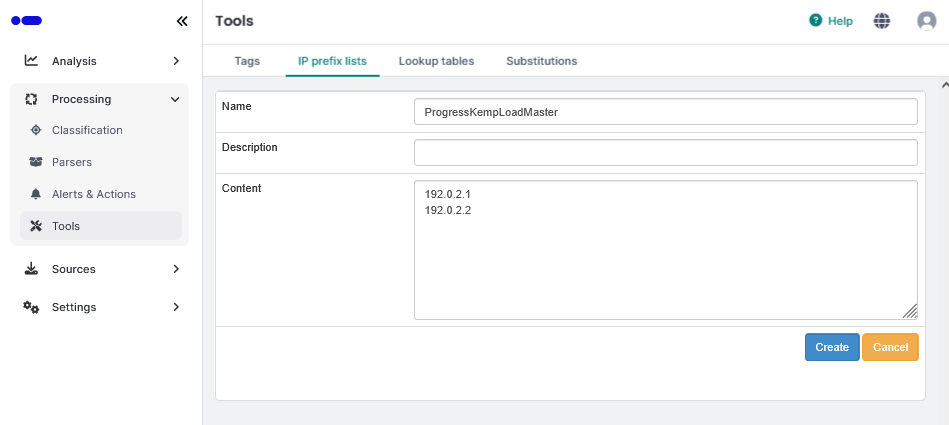The image size is (949, 425).
Task: Expand the Analysis menu chevron
Action: click(176, 61)
